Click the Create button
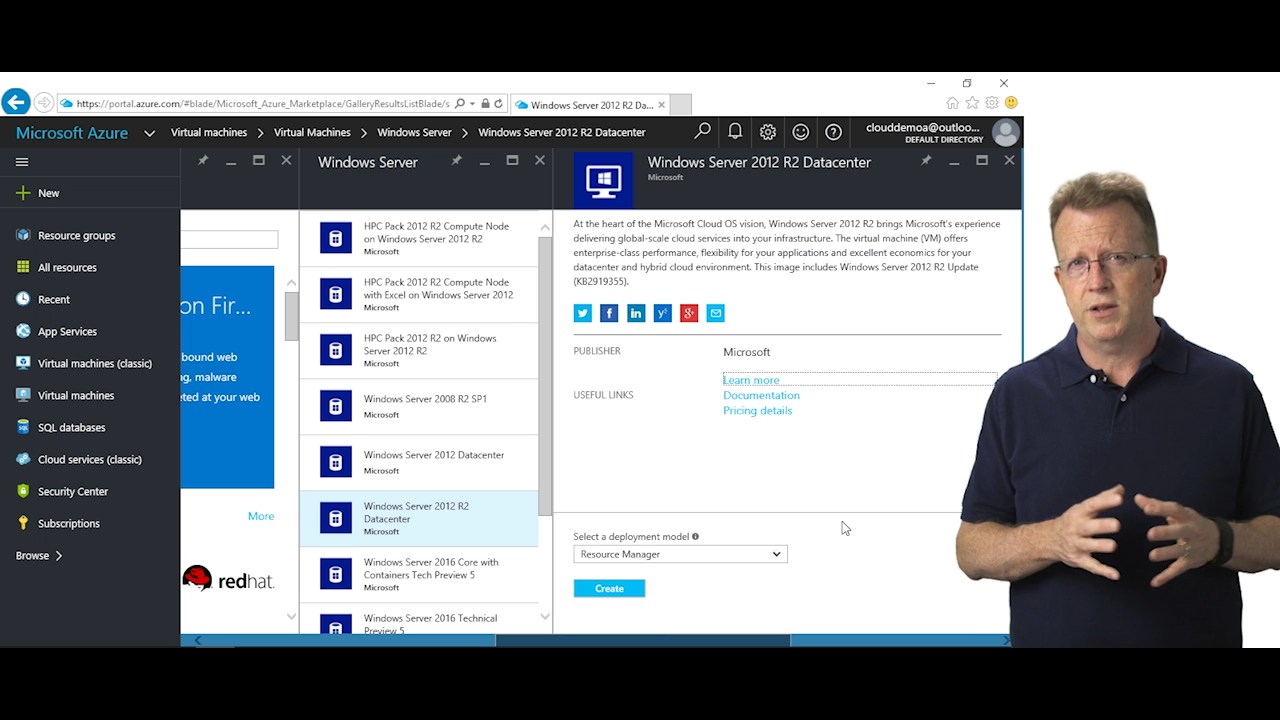The width and height of the screenshot is (1280, 720). coord(609,588)
